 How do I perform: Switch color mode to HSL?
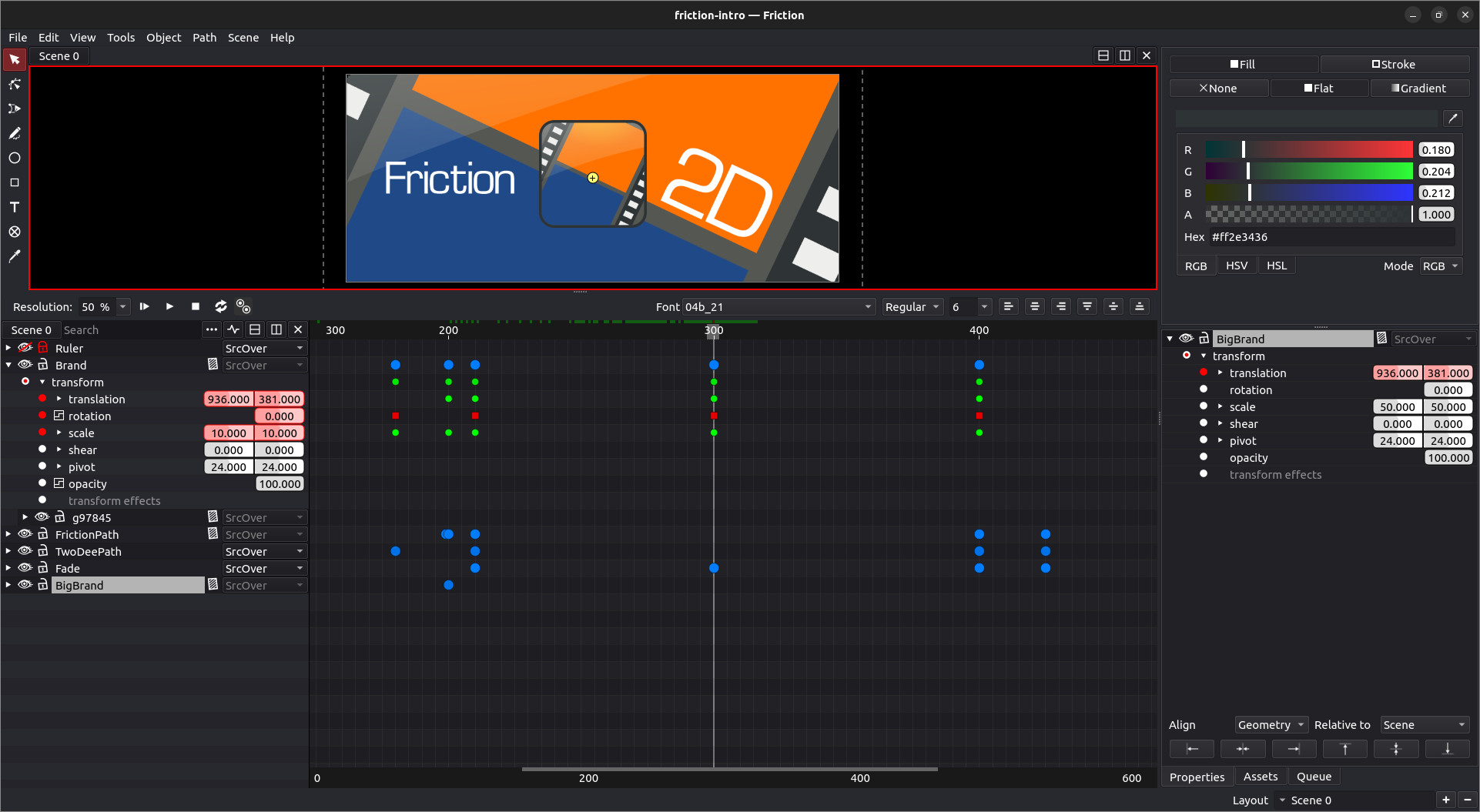(1277, 266)
